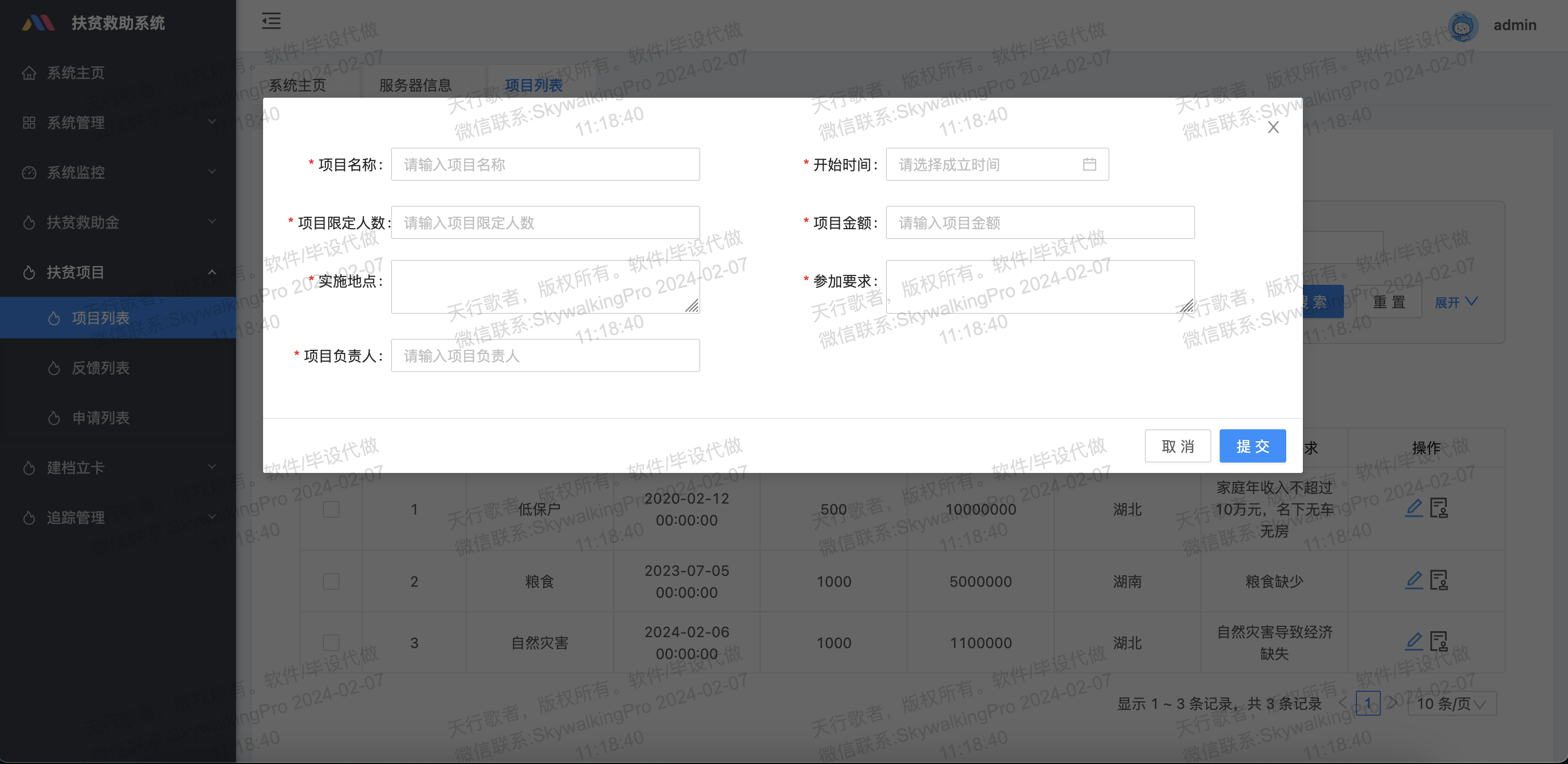
Task: Click the 项目名称 input field
Action: 545,164
